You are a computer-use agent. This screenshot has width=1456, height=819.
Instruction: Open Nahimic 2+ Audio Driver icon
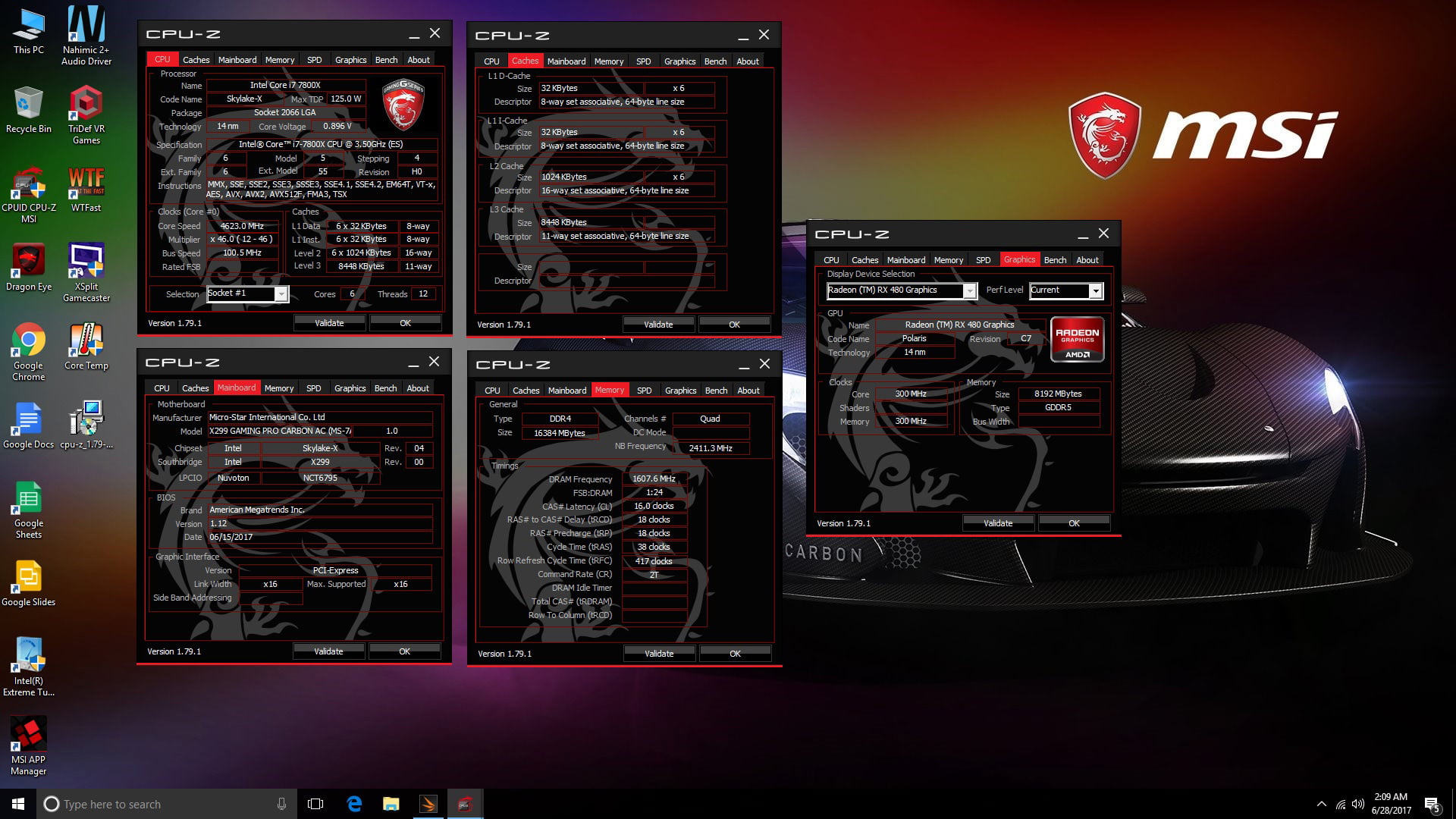pyautogui.click(x=86, y=26)
